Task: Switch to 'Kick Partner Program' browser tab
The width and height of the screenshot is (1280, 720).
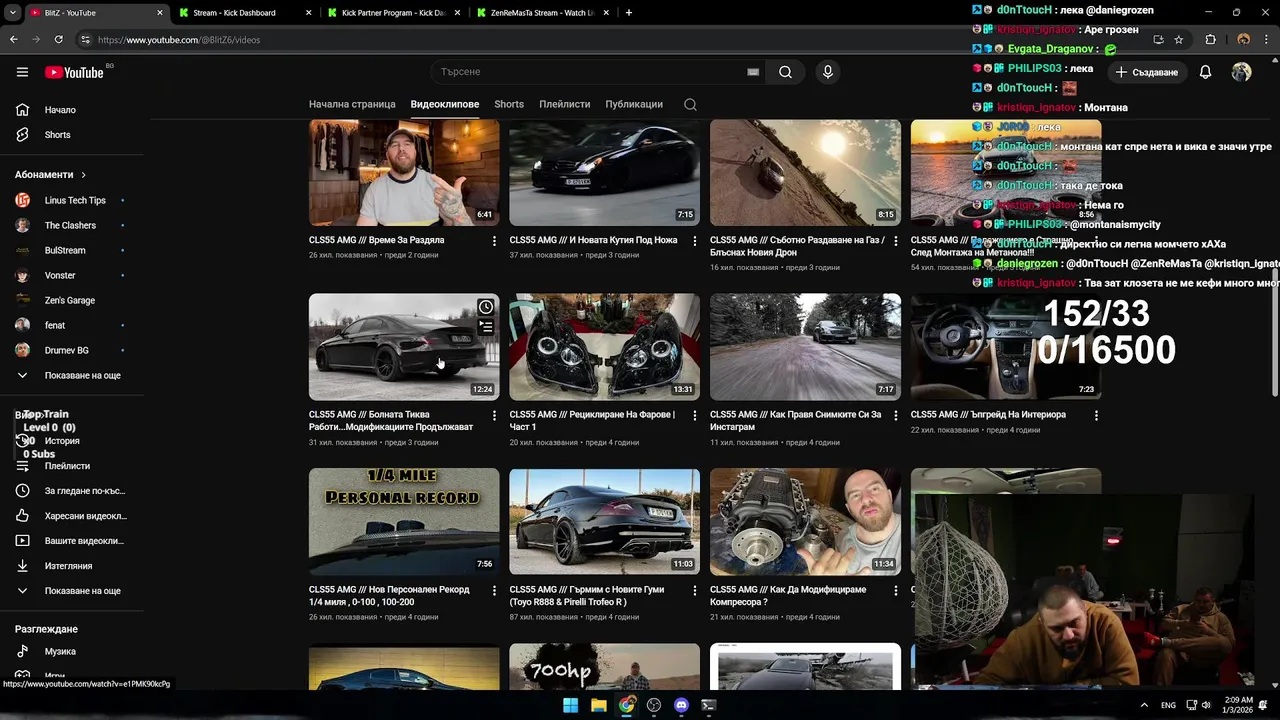Action: 392,13
